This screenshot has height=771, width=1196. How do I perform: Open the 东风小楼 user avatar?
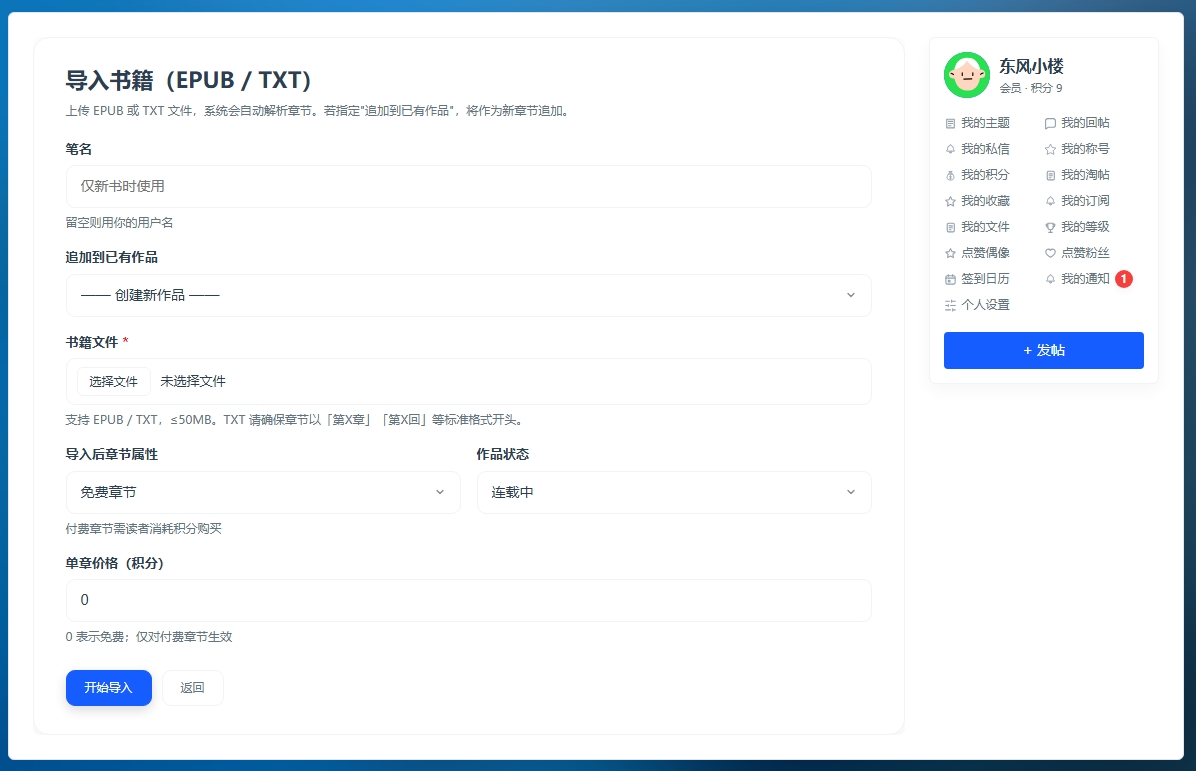[x=966, y=75]
